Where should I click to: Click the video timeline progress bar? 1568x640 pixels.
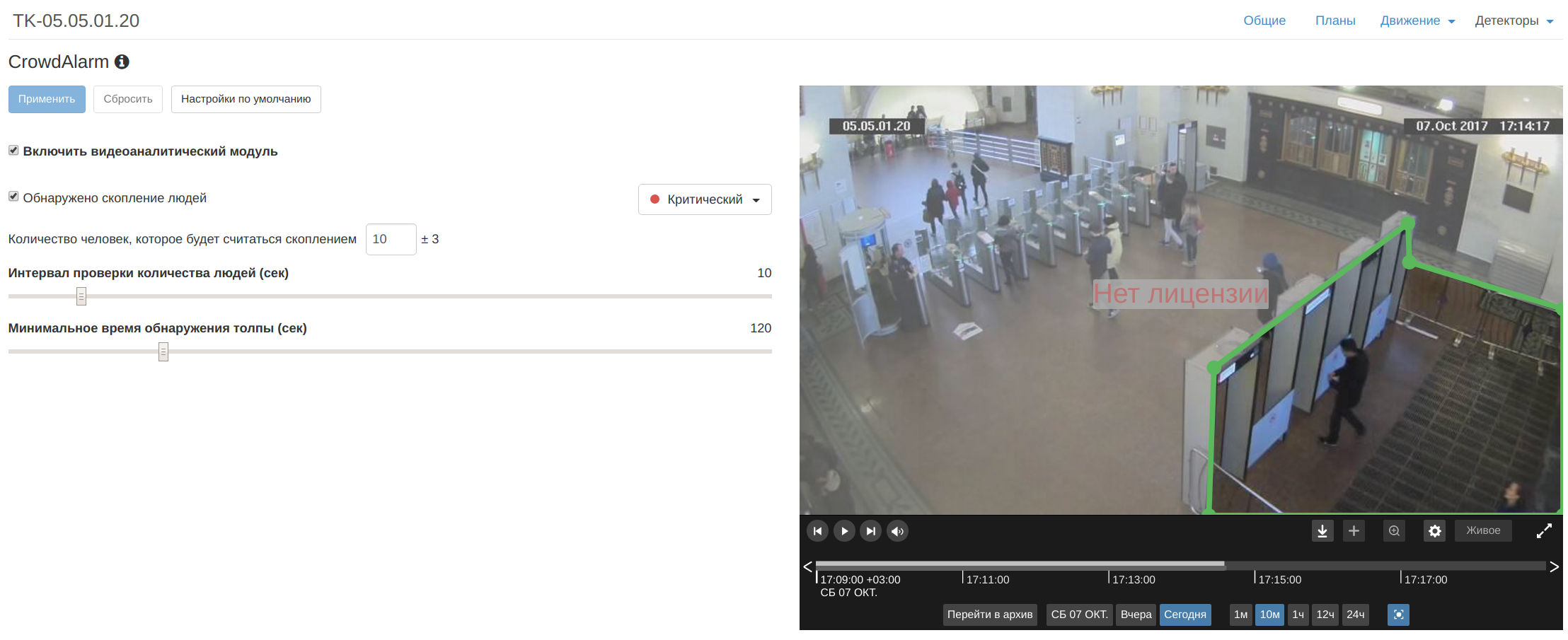(1180, 565)
